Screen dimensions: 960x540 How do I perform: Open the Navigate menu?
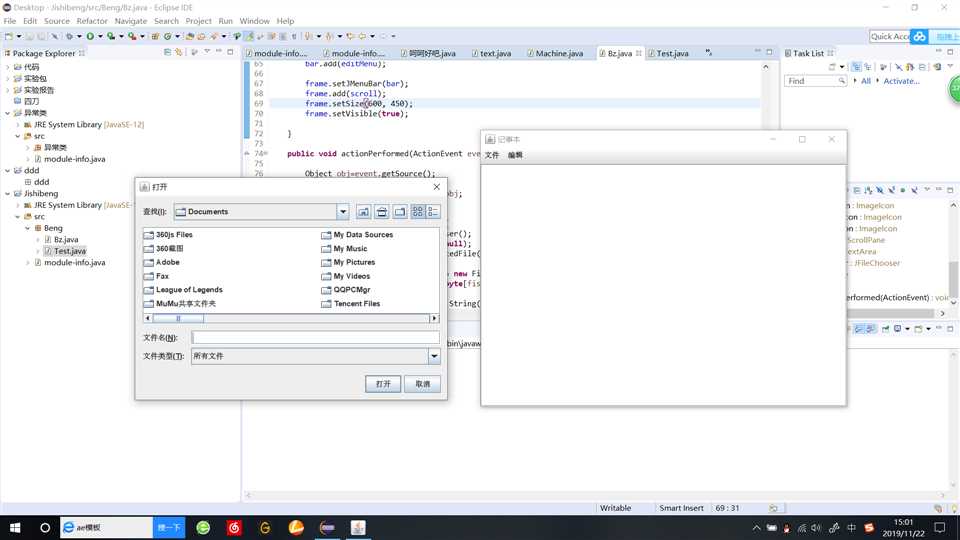[x=130, y=21]
